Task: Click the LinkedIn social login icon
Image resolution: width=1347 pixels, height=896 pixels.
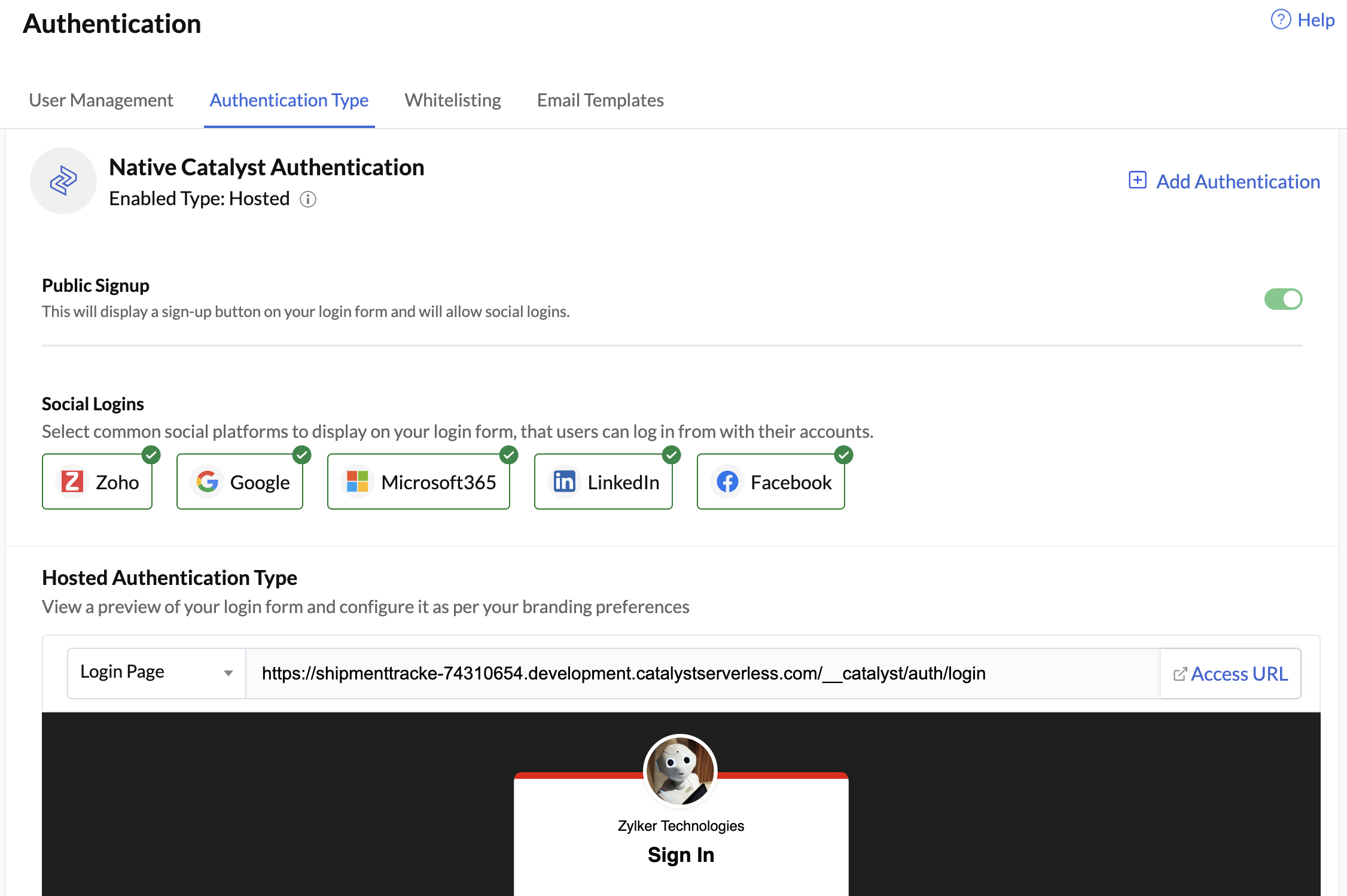Action: pos(563,481)
